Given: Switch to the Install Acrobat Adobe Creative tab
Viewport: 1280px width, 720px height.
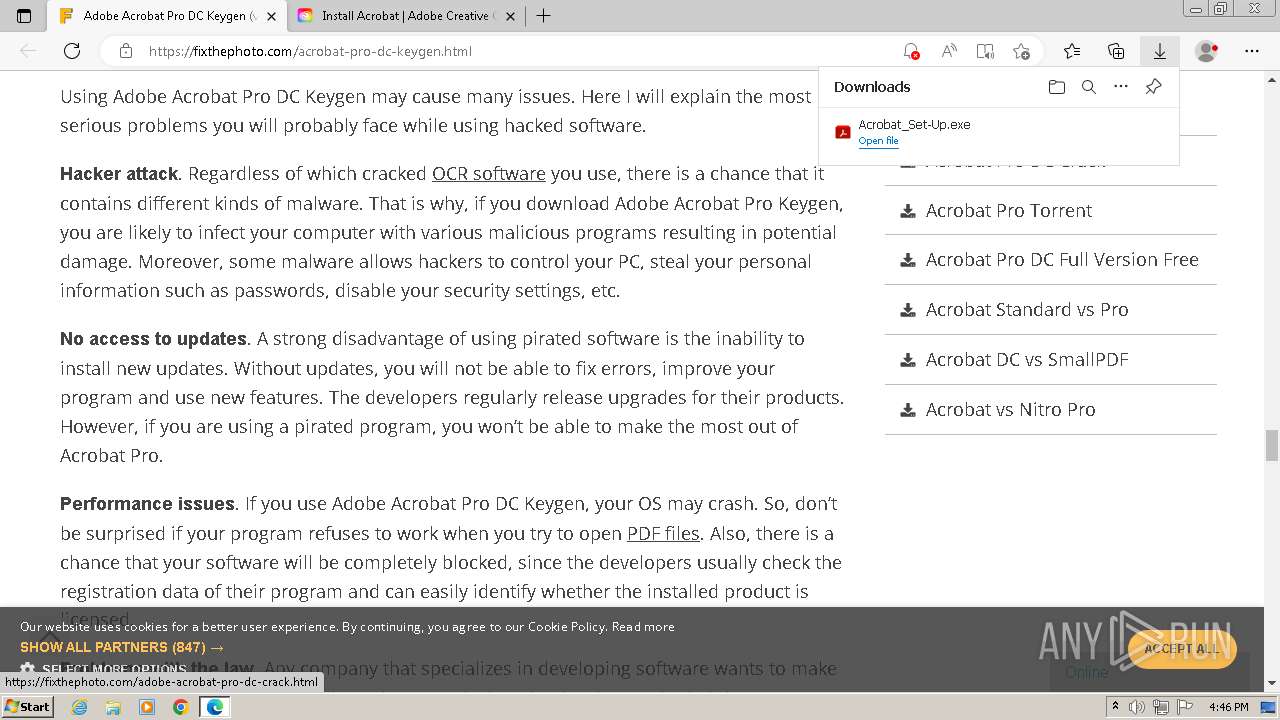Looking at the screenshot, I should coord(406,16).
